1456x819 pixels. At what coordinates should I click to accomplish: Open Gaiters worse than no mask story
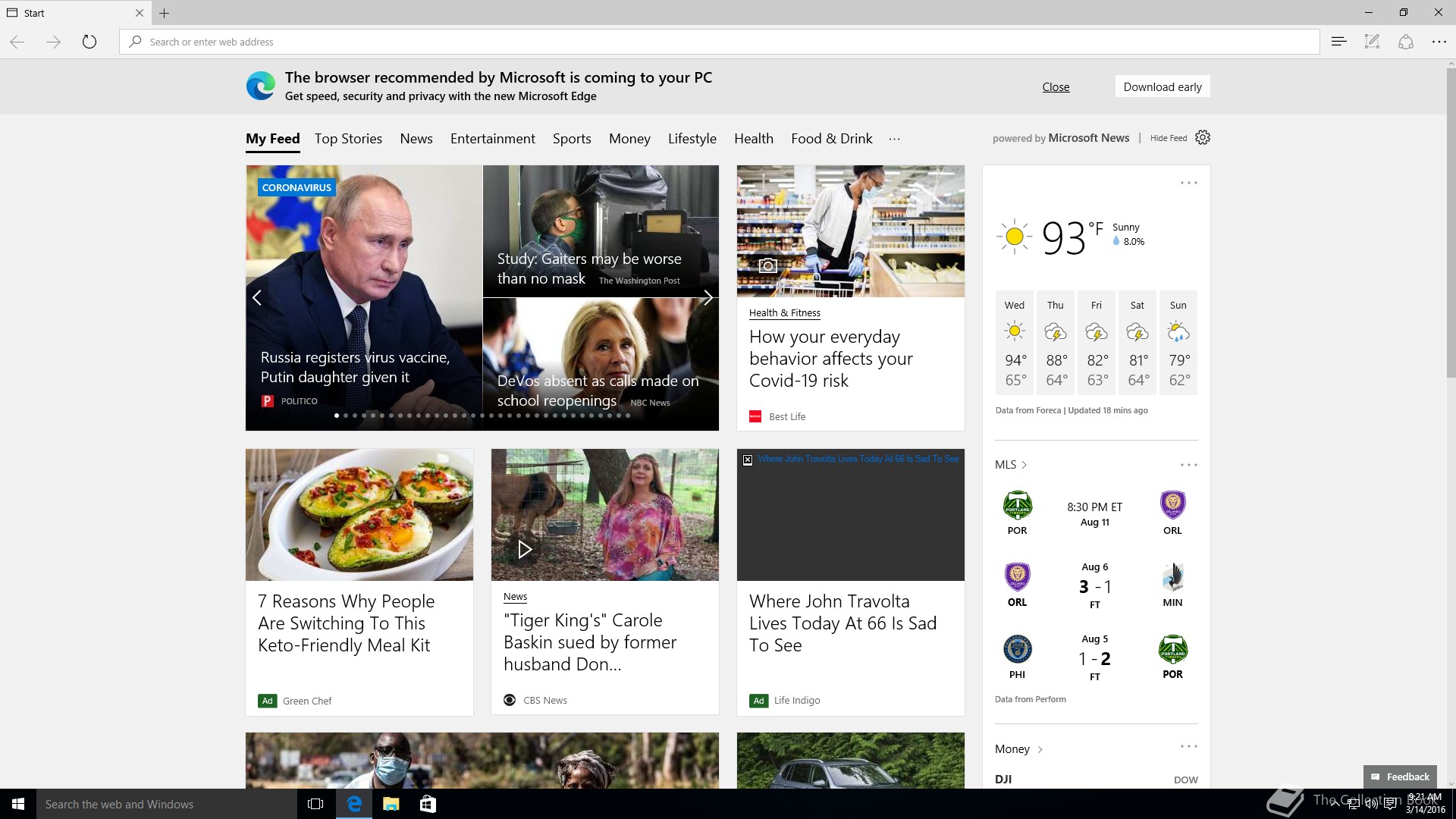[589, 268]
